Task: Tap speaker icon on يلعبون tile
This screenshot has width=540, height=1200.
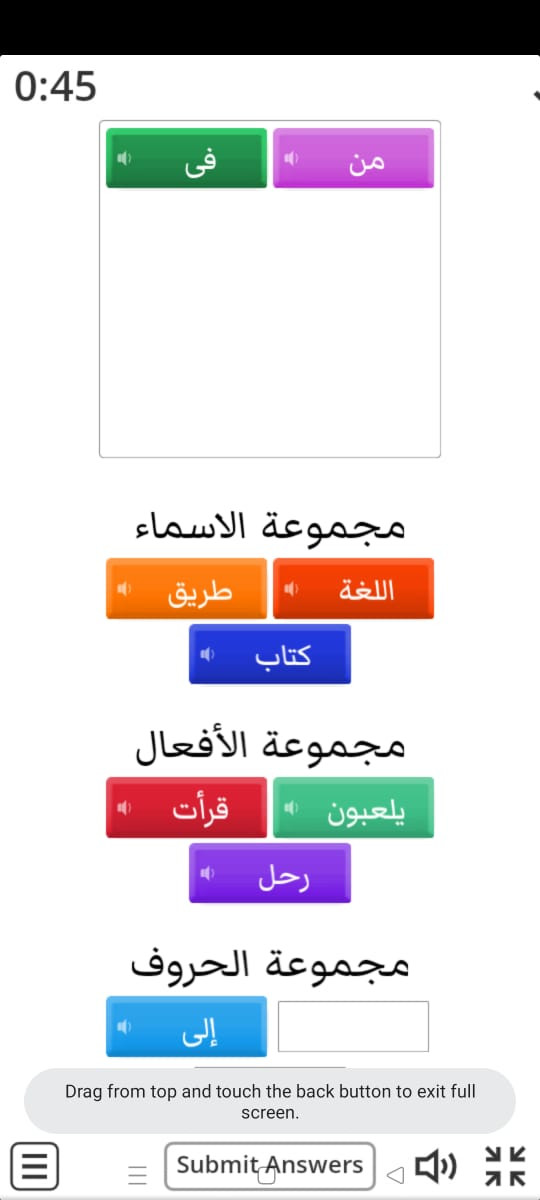Action: click(289, 807)
